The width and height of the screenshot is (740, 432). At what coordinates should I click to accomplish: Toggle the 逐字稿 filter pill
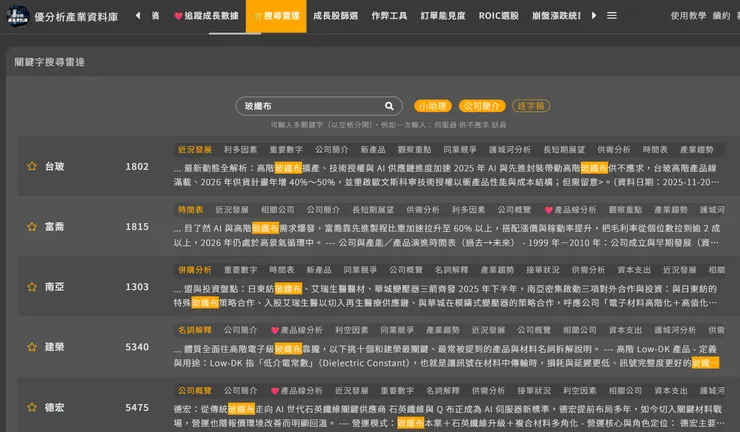coord(531,106)
